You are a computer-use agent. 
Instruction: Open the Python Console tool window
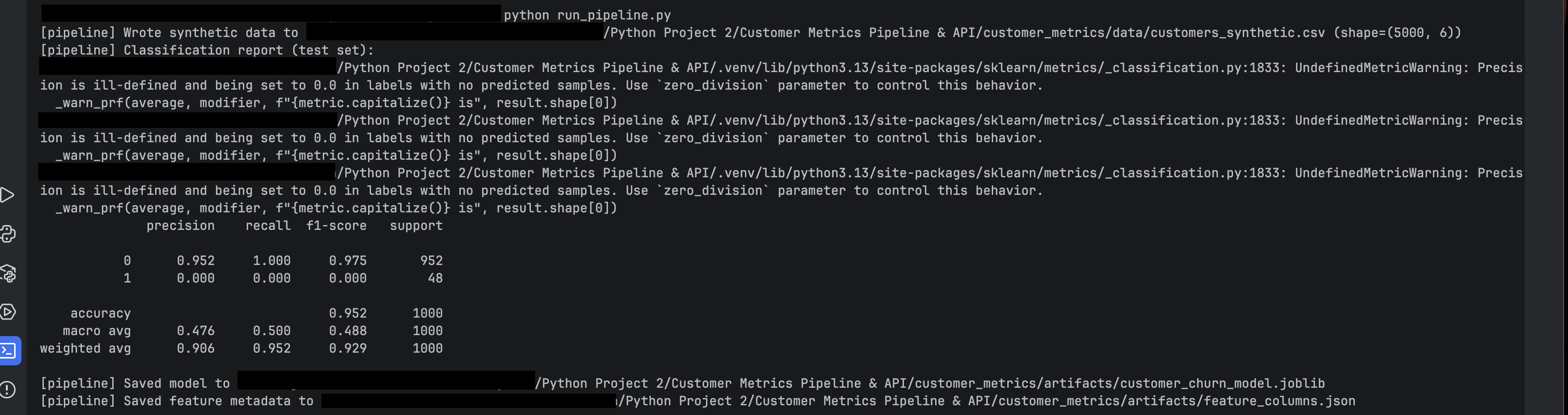[x=8, y=234]
